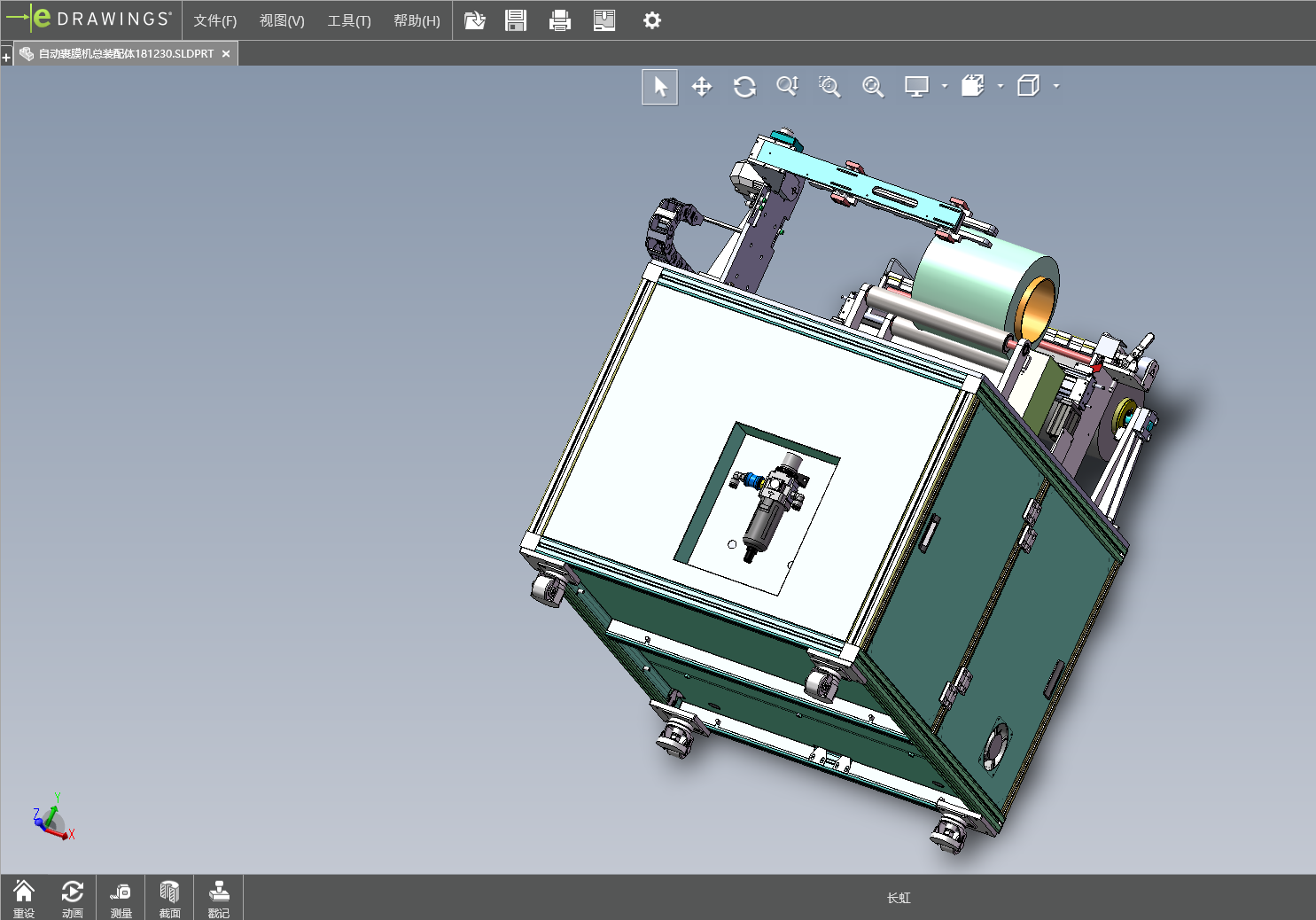This screenshot has width=1316, height=920.
Task: Activate the Rotate view tool
Action: pos(744,87)
